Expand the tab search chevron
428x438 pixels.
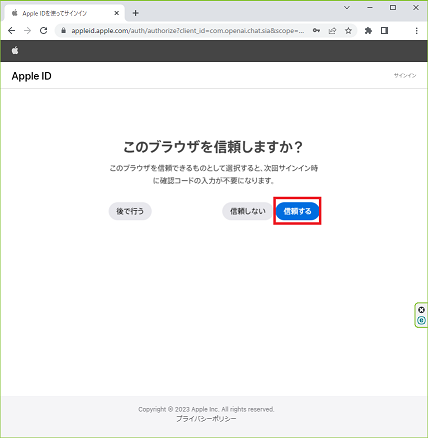pyautogui.click(x=347, y=8)
